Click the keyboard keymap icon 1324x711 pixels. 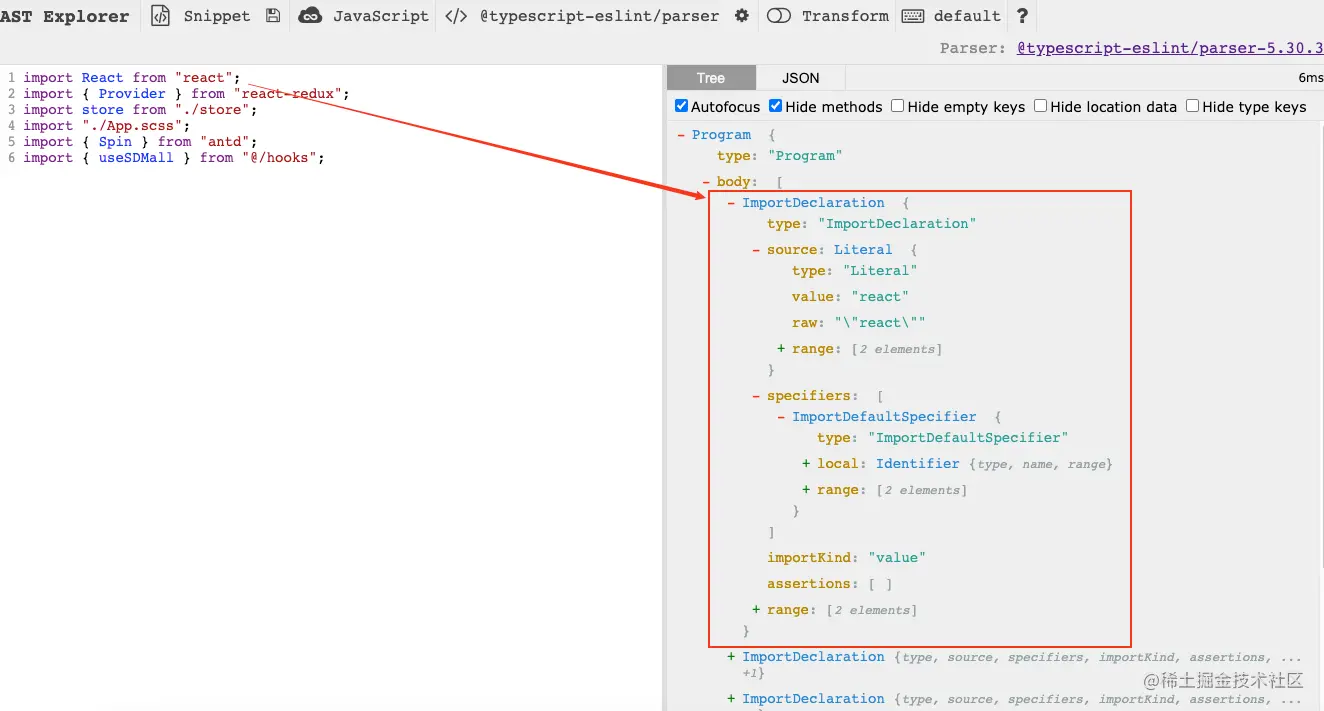912,16
